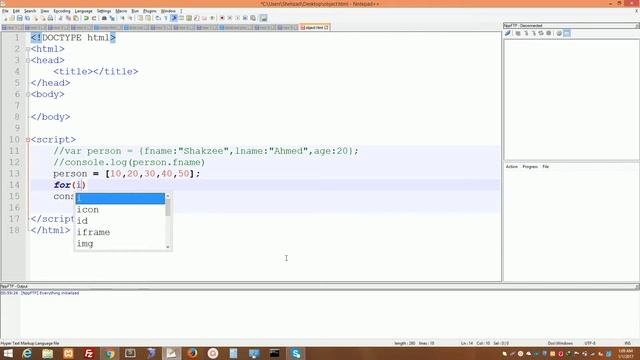Toggle Word Wrap in the toolbar
Viewport: 640px width, 360px height.
(x=158, y=18)
